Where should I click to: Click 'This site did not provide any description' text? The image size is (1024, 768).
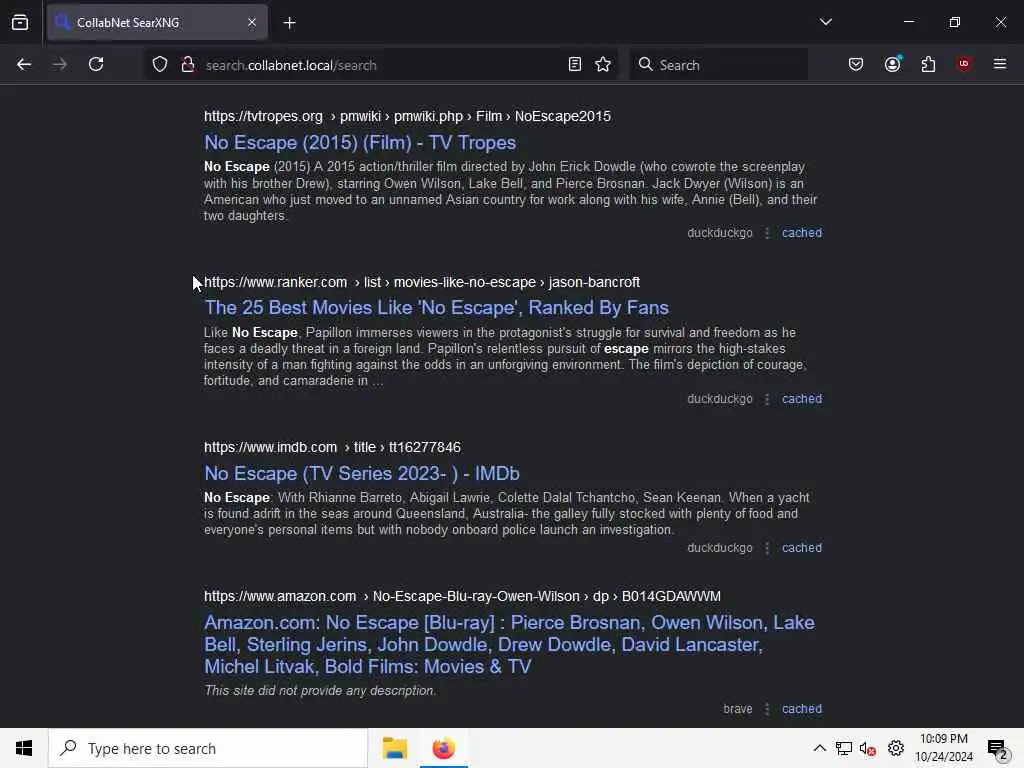point(320,690)
